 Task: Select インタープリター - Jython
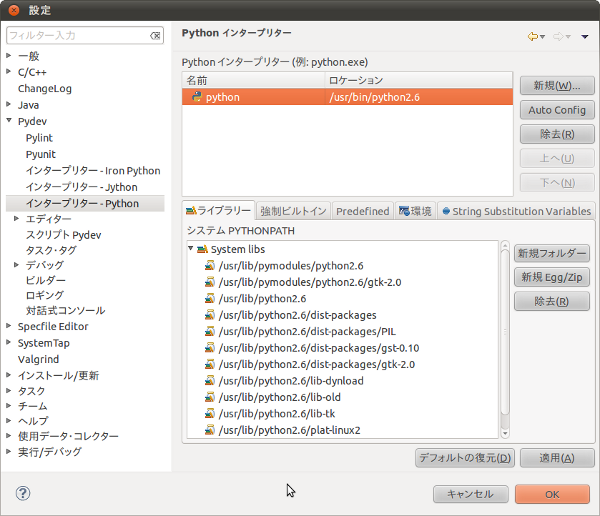tap(82, 187)
